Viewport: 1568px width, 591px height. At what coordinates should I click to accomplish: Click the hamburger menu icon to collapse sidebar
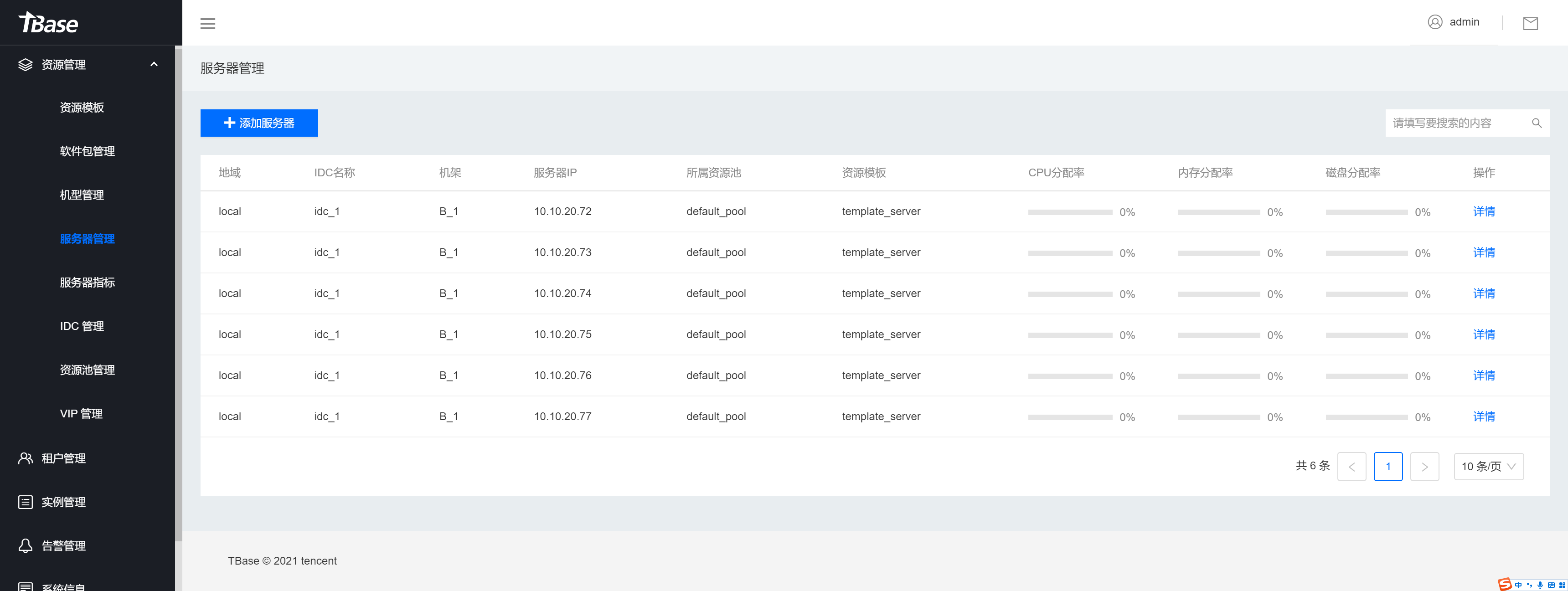(x=207, y=23)
